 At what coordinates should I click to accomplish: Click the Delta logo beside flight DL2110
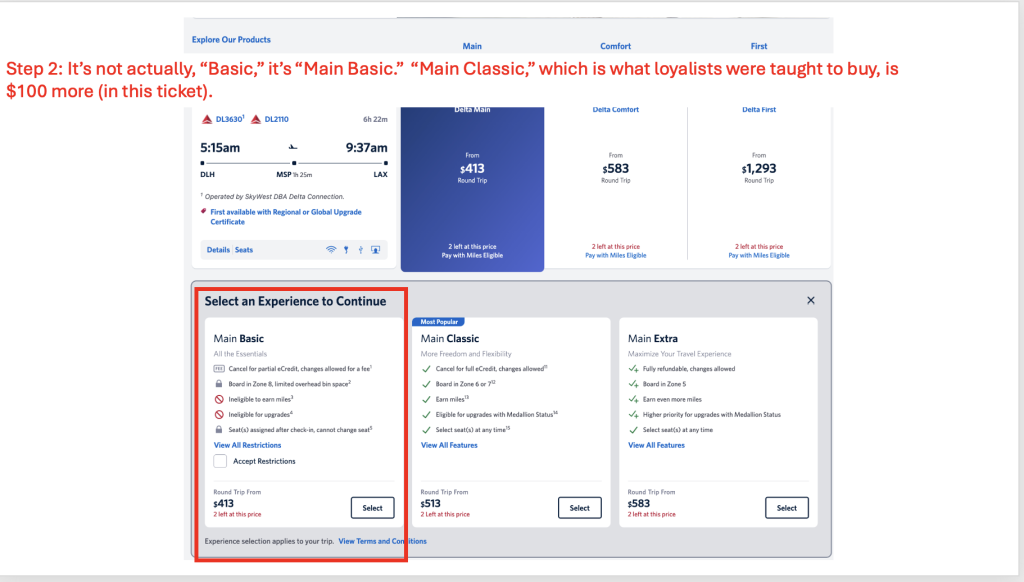click(255, 119)
